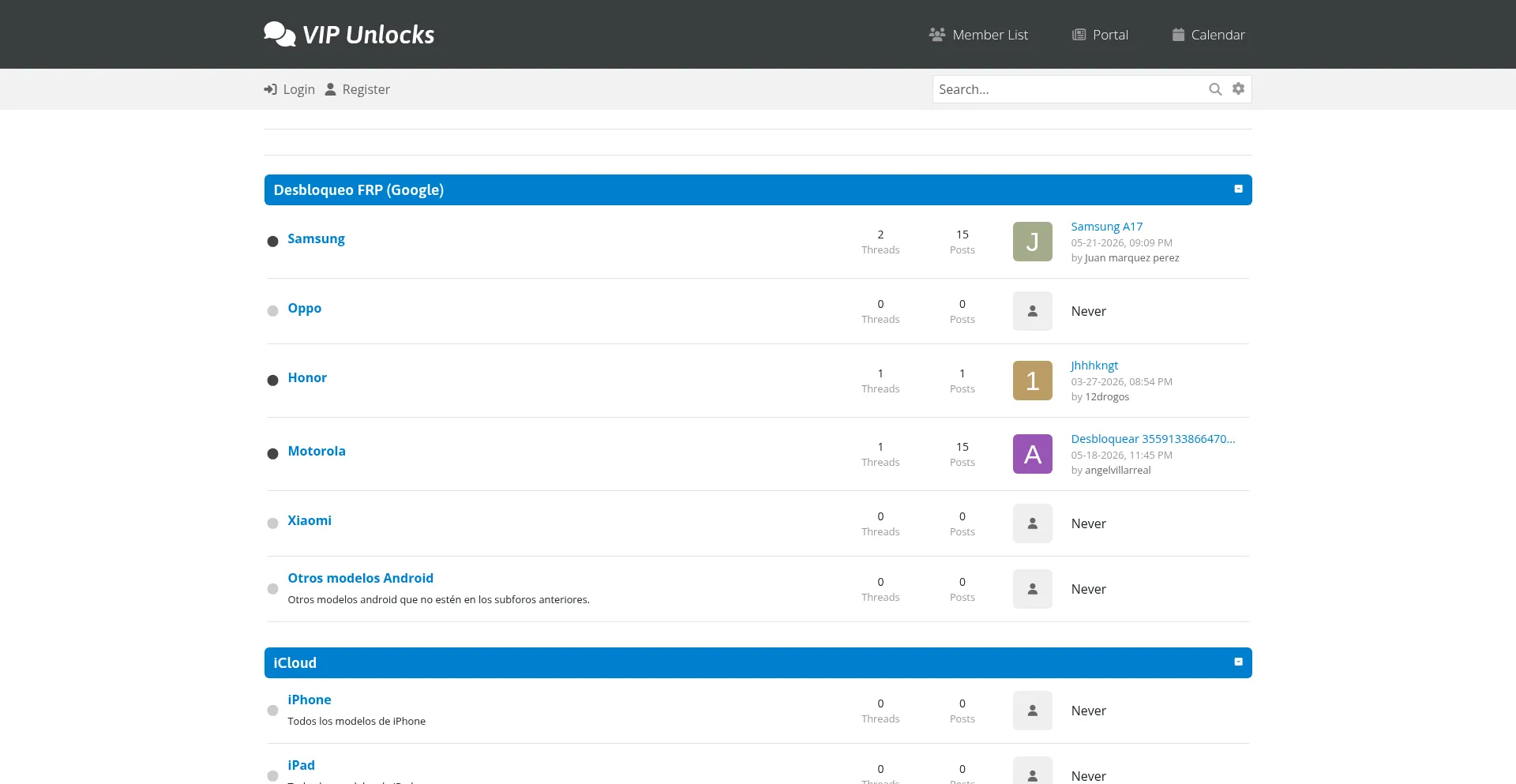1516x784 pixels.
Task: Click Samsung row '2 Threads' count
Action: (880, 242)
